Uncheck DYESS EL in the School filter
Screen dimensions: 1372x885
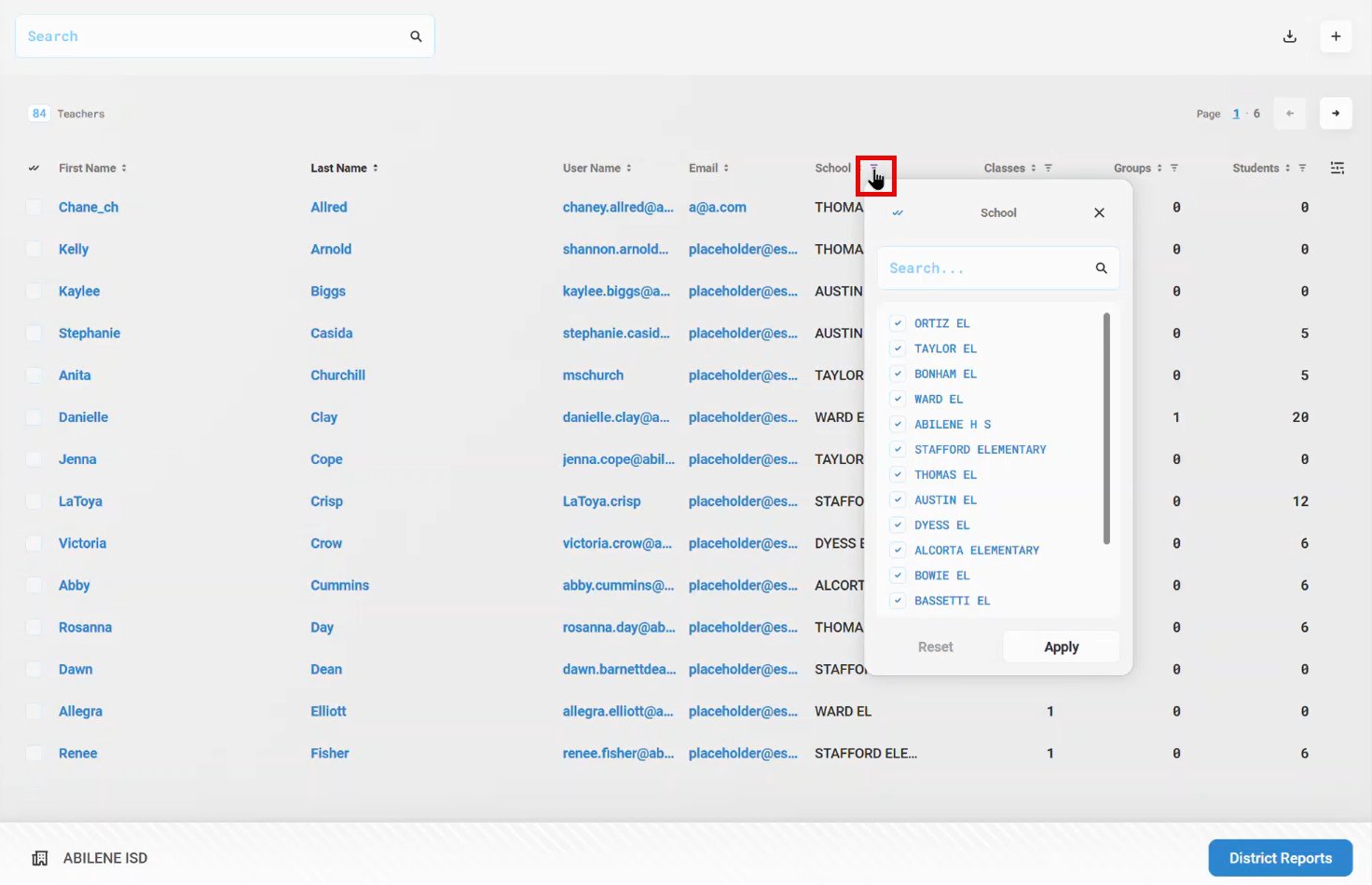(x=898, y=524)
